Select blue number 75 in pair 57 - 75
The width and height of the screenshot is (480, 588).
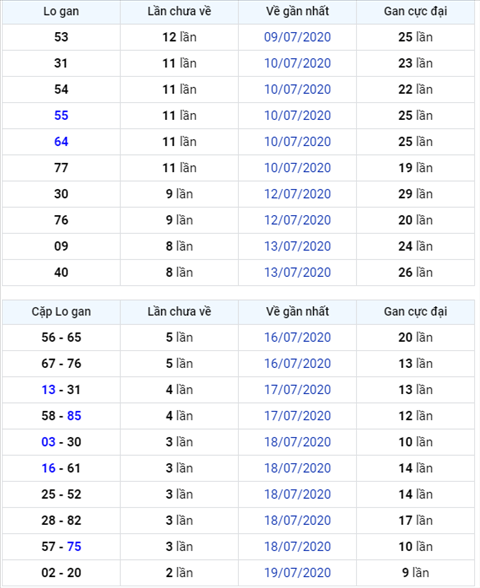click(x=74, y=547)
